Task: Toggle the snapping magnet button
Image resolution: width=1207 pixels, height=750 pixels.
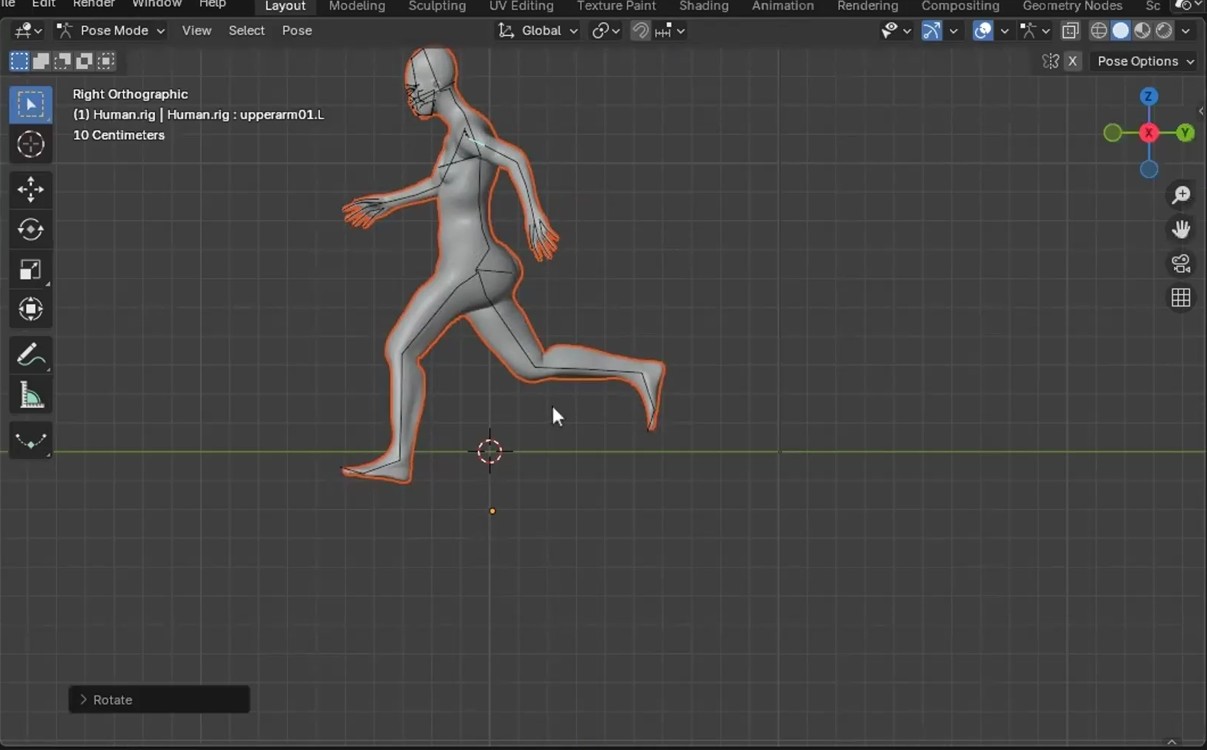Action: [641, 31]
